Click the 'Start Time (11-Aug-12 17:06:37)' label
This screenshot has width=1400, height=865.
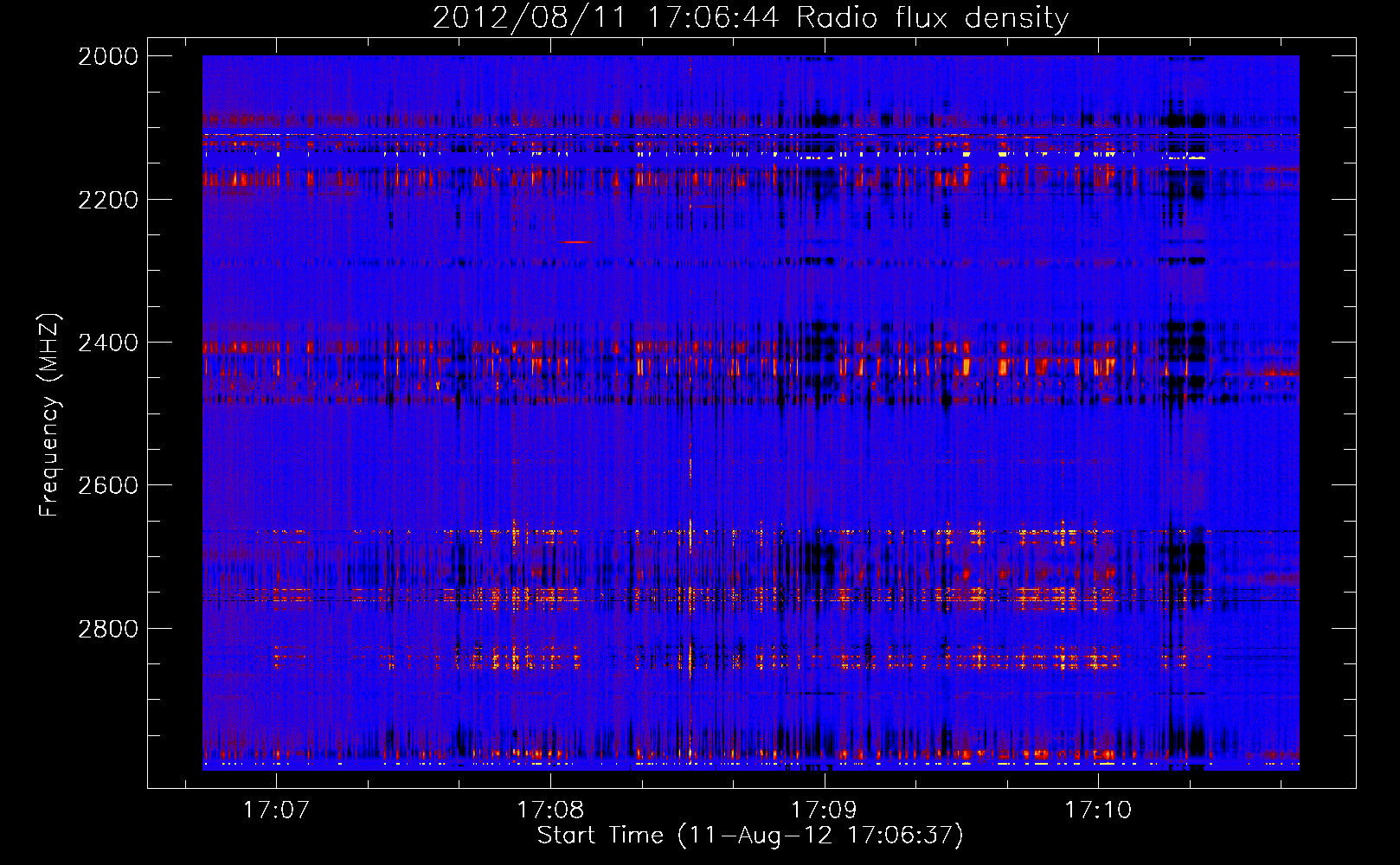[x=750, y=836]
